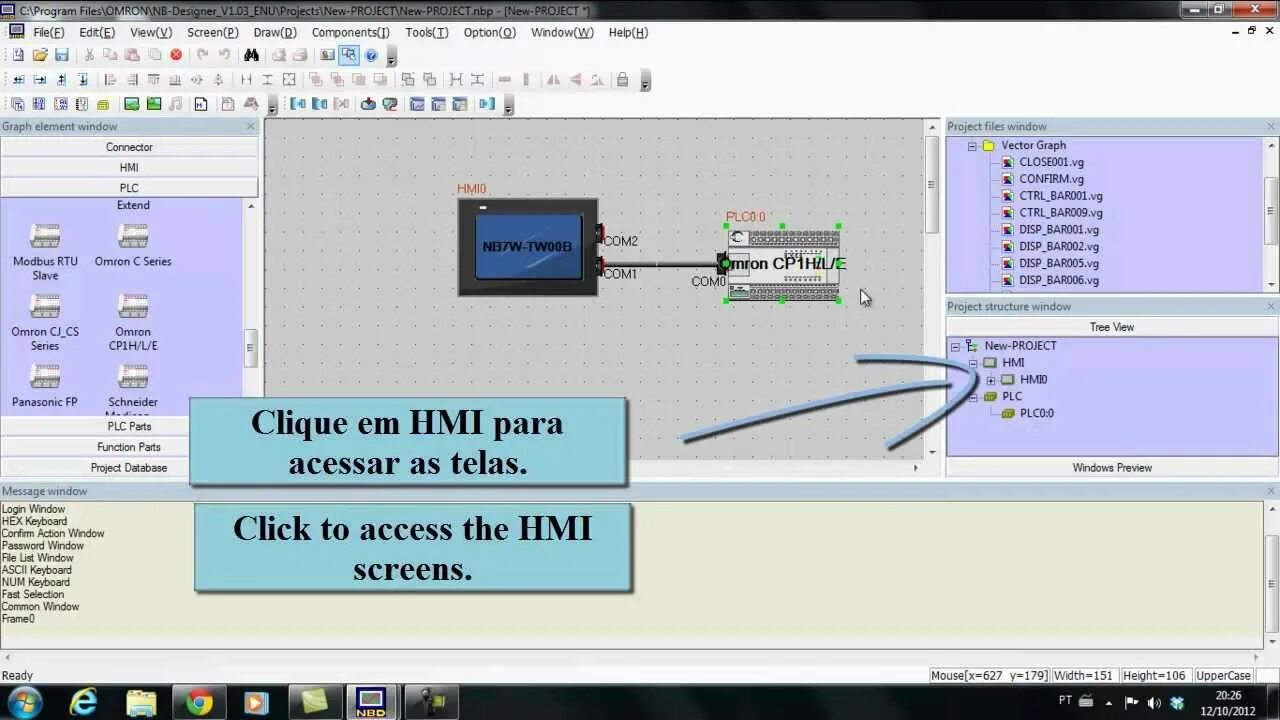This screenshot has width=1280, height=720.
Task: Click the Windows Start button
Action: (x=24, y=702)
